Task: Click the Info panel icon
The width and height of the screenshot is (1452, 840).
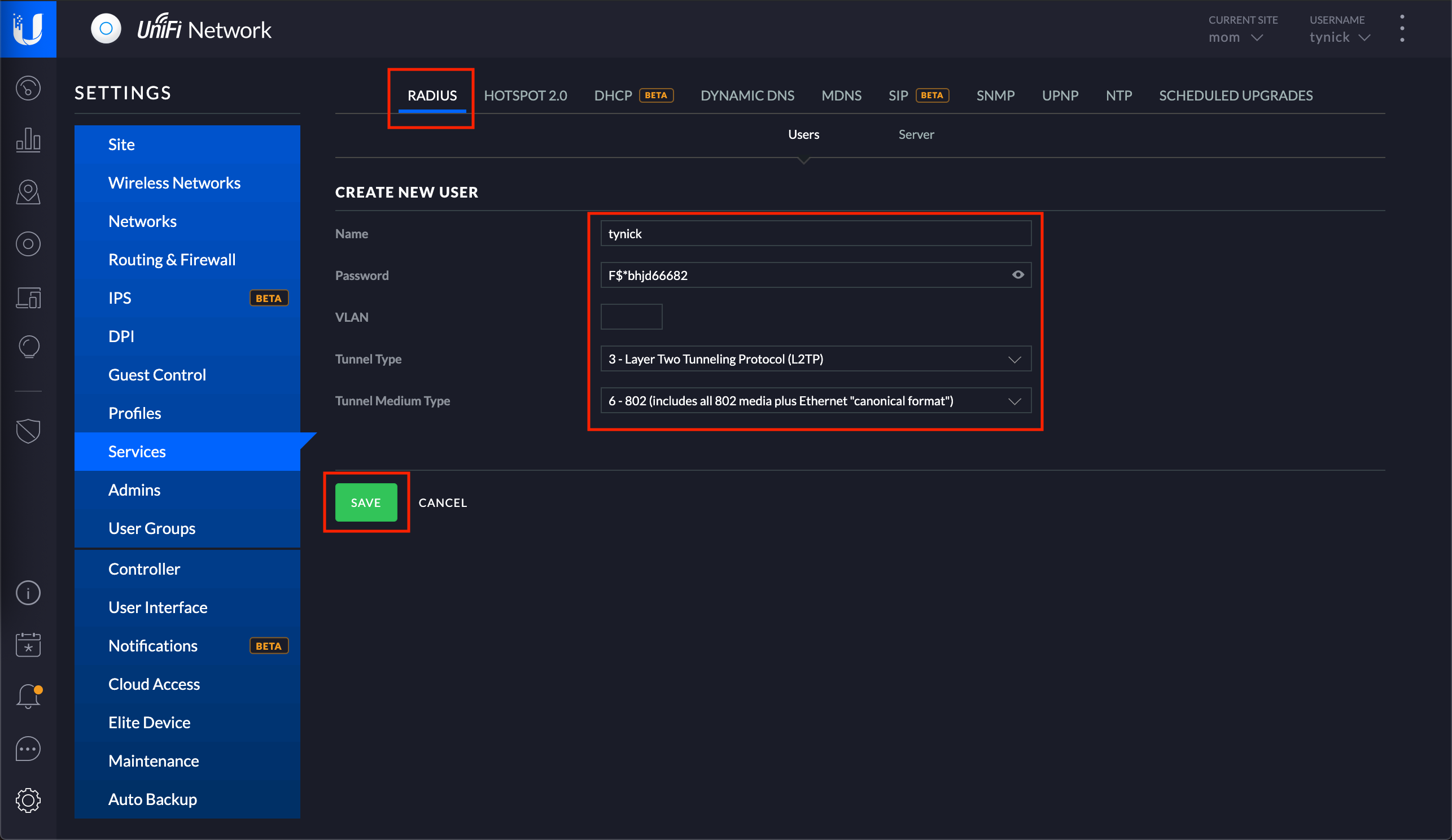Action: click(28, 592)
